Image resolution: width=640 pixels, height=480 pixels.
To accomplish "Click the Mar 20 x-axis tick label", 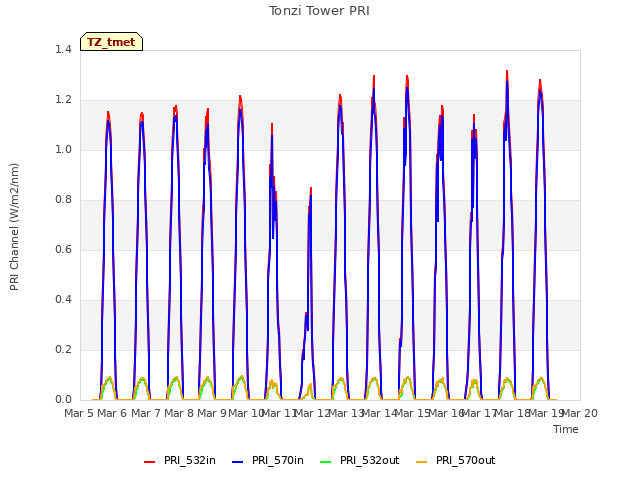I will pos(580,413).
